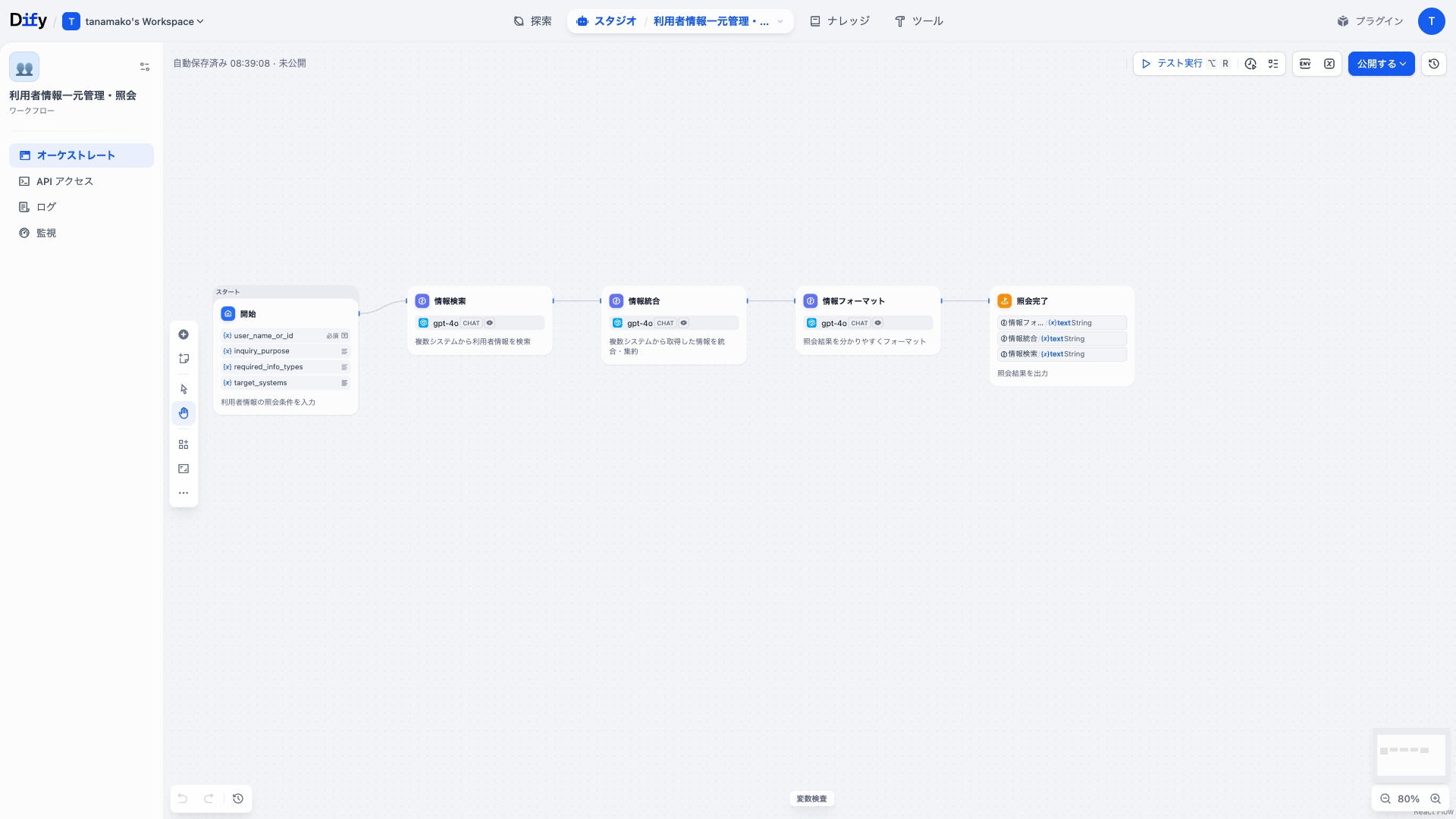The width and height of the screenshot is (1456, 819).
Task: Open the workflow run history icon
Action: (x=1250, y=64)
